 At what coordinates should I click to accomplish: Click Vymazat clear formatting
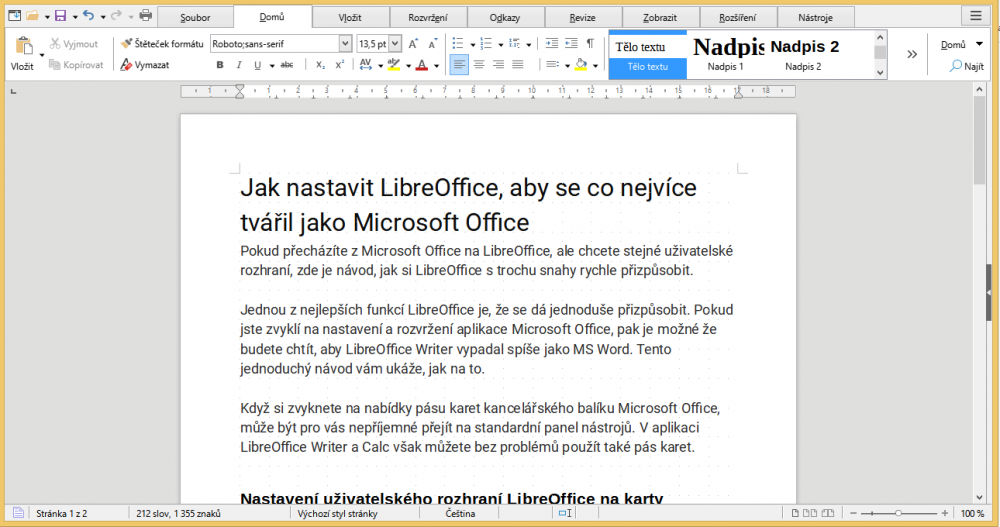[145, 64]
